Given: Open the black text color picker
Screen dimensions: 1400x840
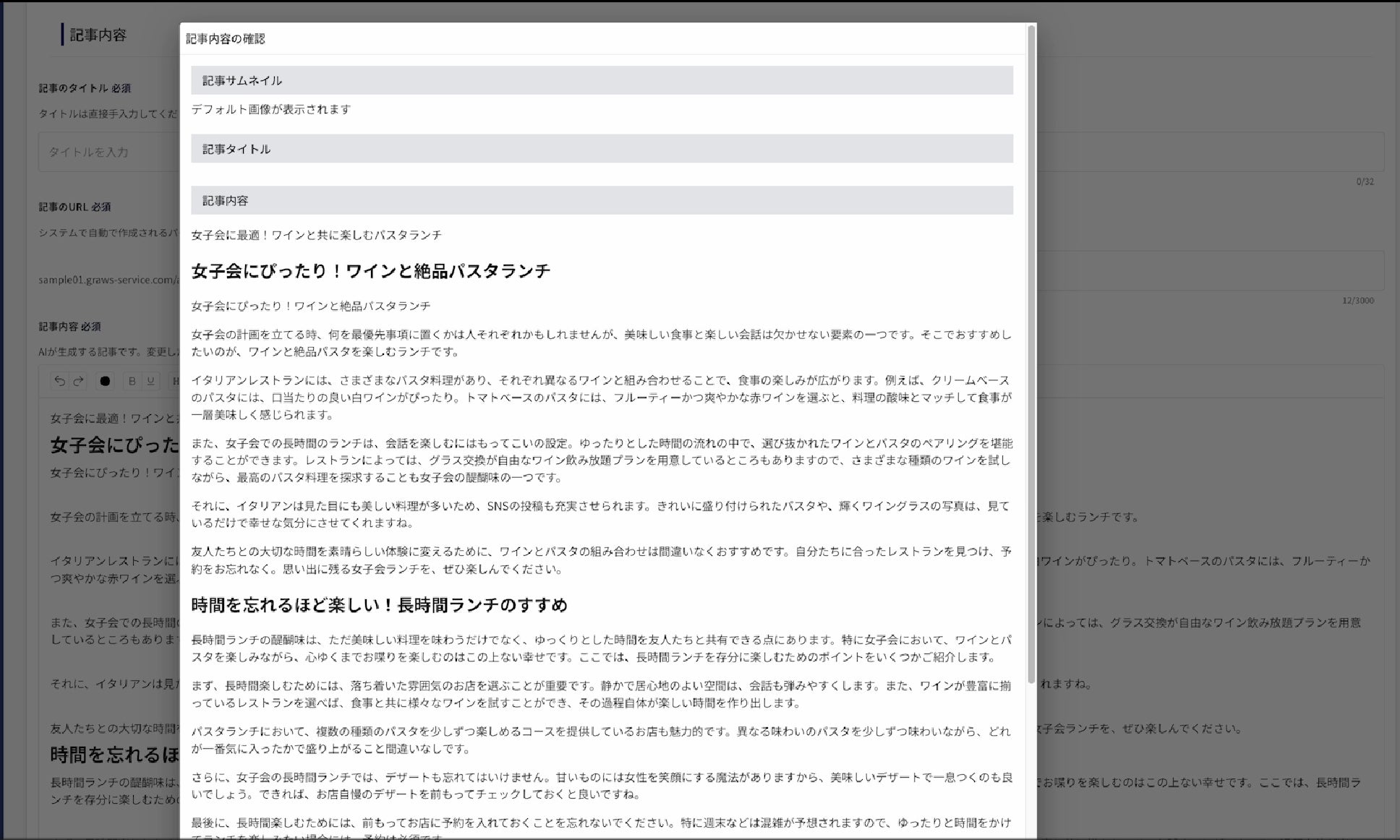Looking at the screenshot, I should point(105,381).
